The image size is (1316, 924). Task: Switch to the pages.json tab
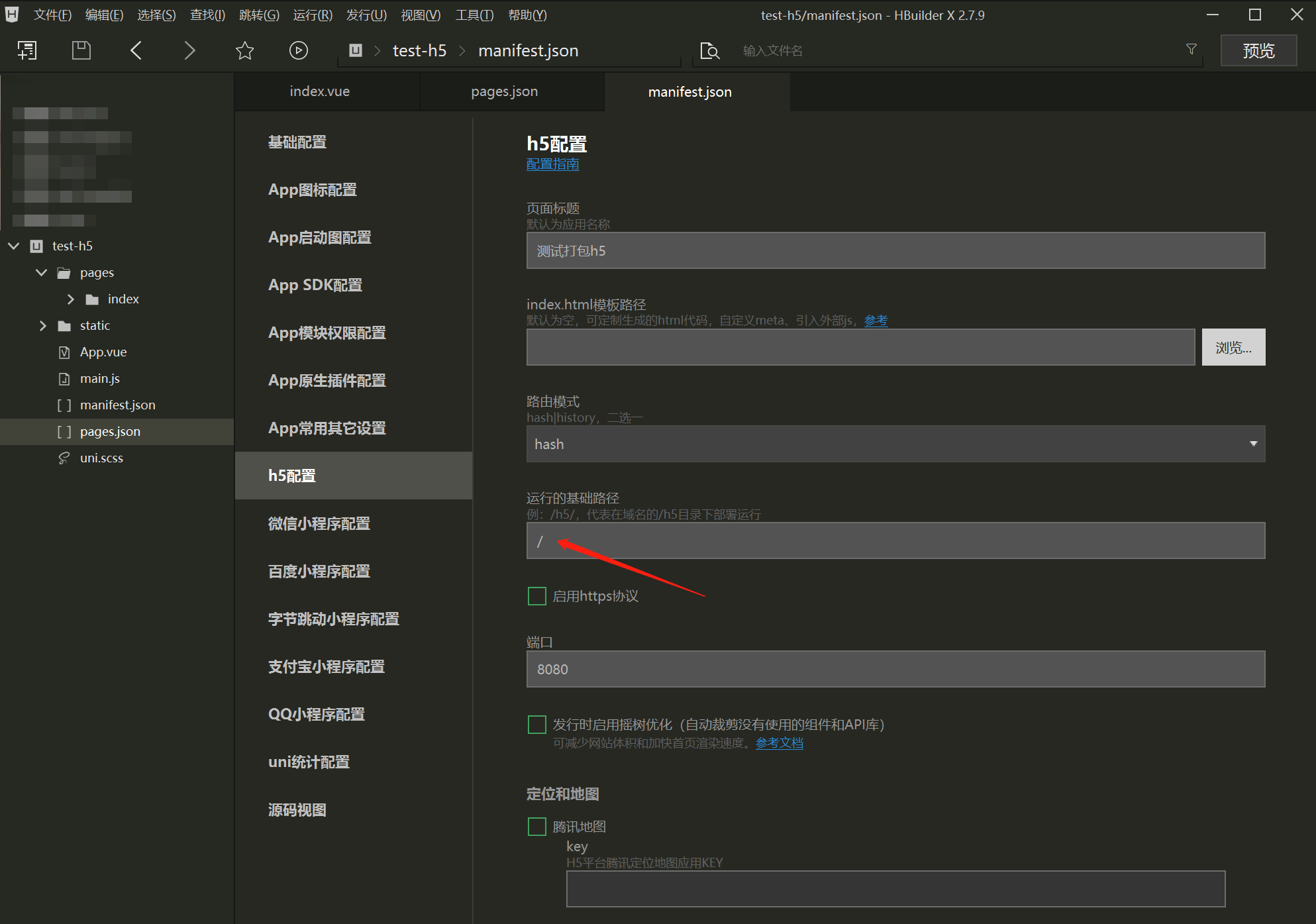[504, 91]
